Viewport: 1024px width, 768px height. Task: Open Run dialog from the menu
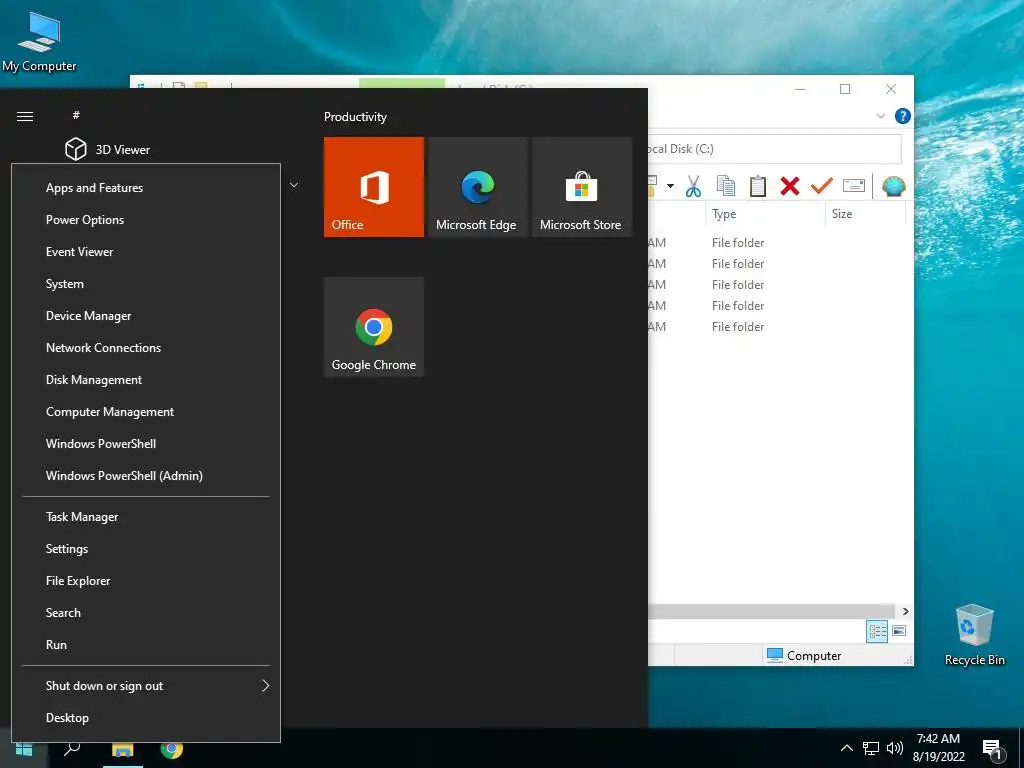(146, 645)
